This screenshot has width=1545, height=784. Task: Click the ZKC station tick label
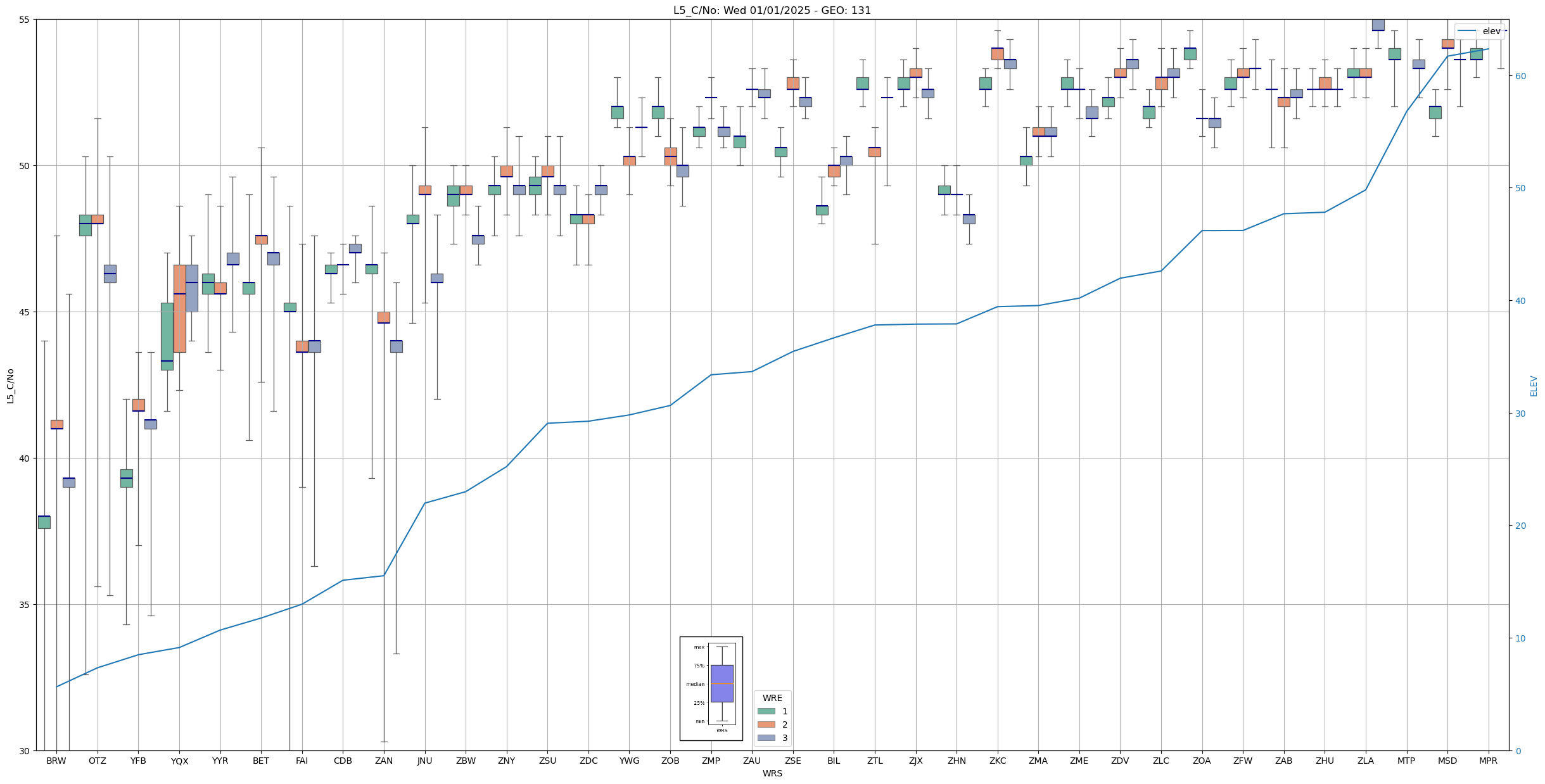click(997, 761)
